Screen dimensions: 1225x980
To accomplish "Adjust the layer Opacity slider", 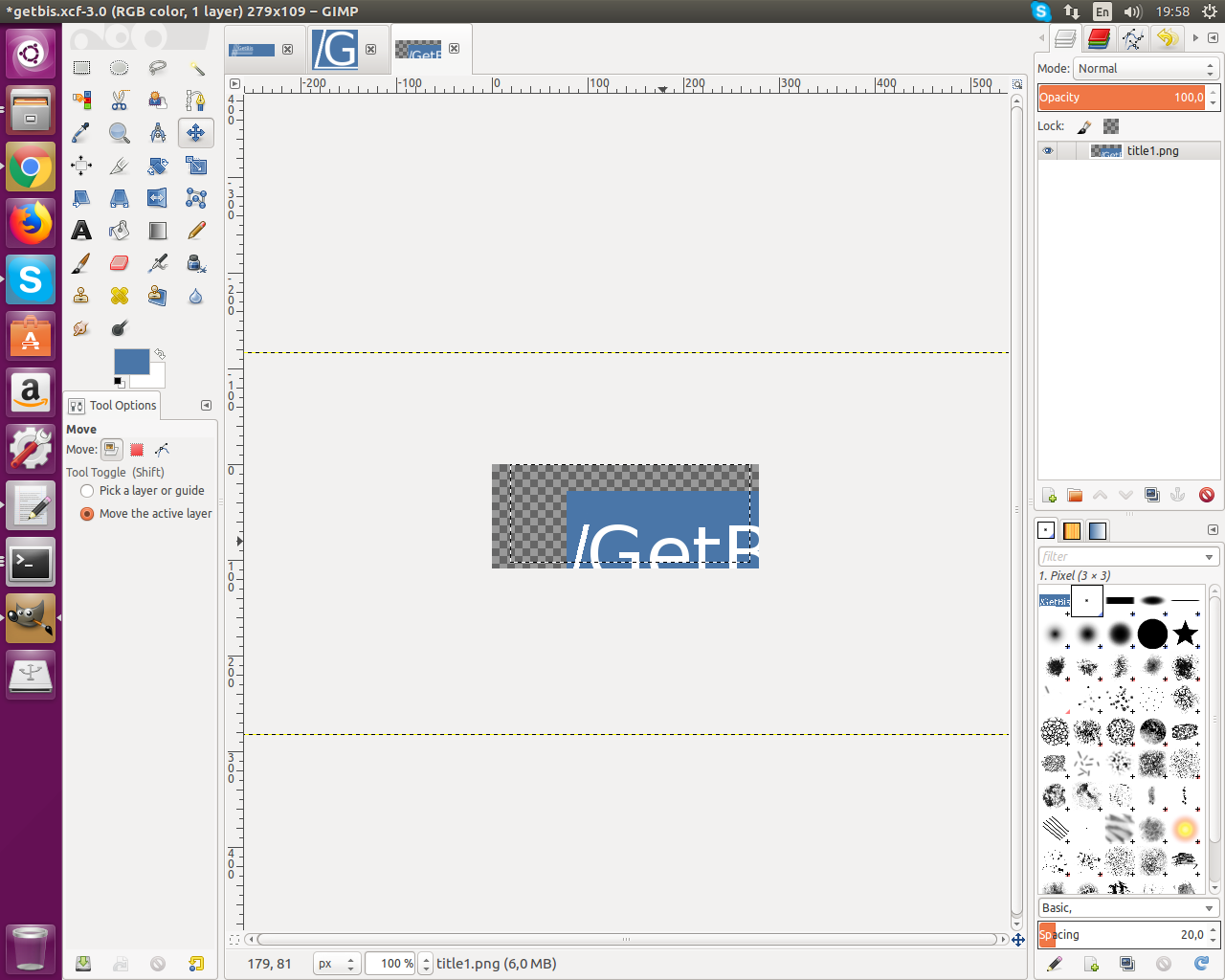I will pyautogui.click(x=1120, y=98).
